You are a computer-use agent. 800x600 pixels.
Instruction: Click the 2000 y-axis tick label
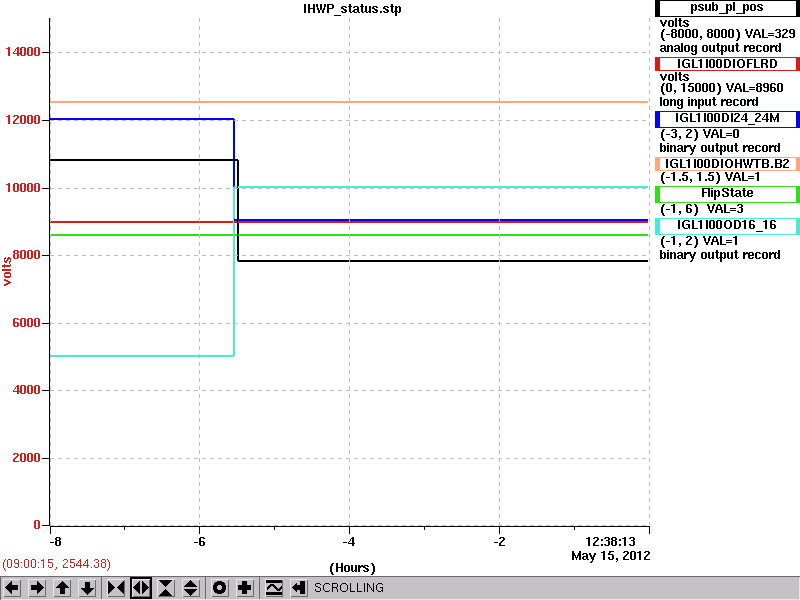tap(27, 458)
